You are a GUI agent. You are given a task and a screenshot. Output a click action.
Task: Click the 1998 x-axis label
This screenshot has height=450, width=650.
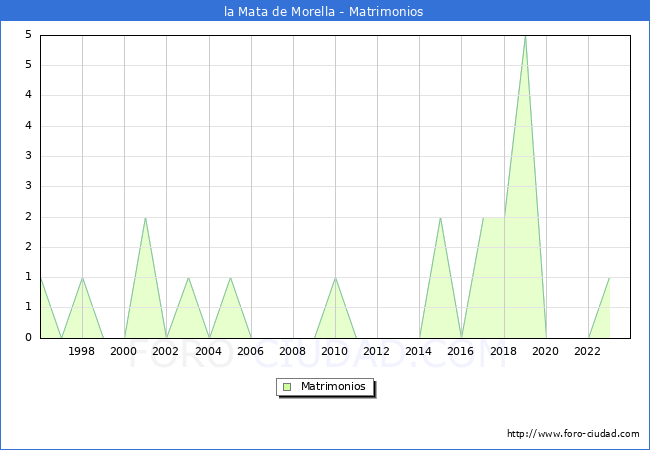click(82, 351)
